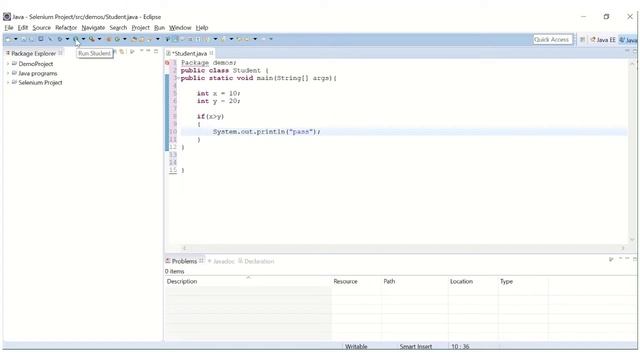Click the Back navigation arrow in toolbar
640x360 pixels.
coord(247,39)
